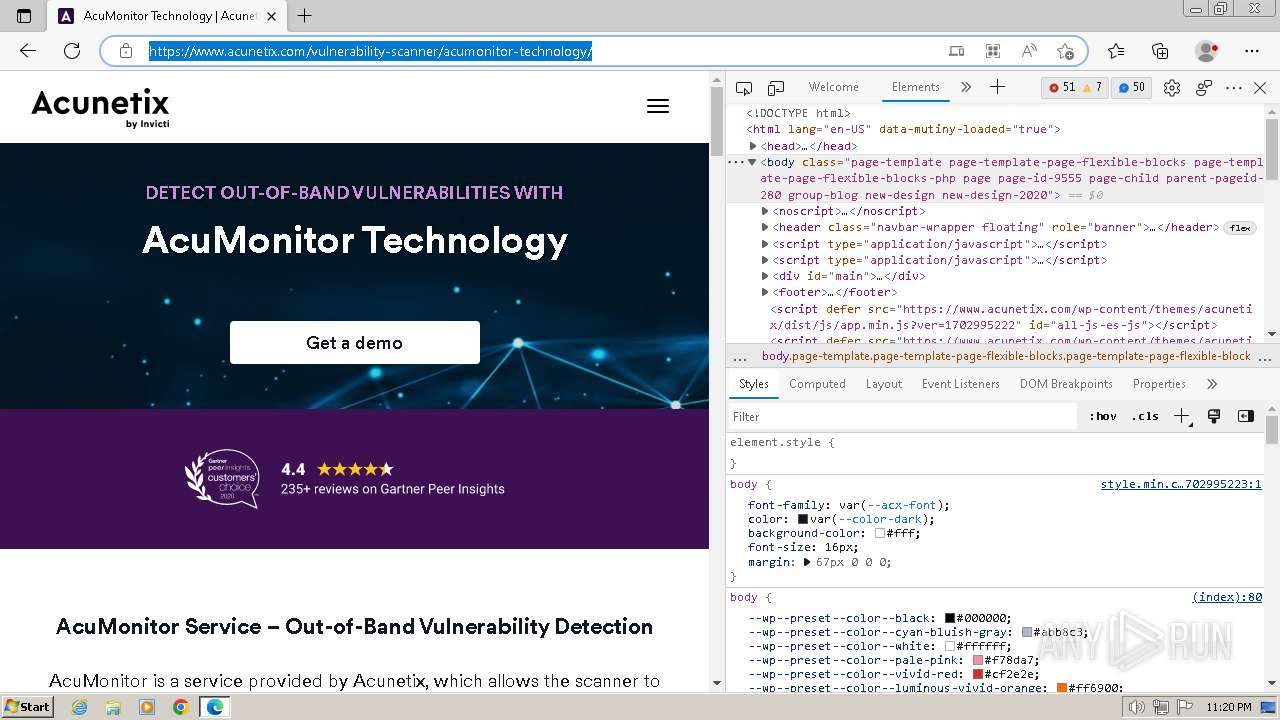Open the Event Listeners tab
The image size is (1280, 720).
point(960,384)
